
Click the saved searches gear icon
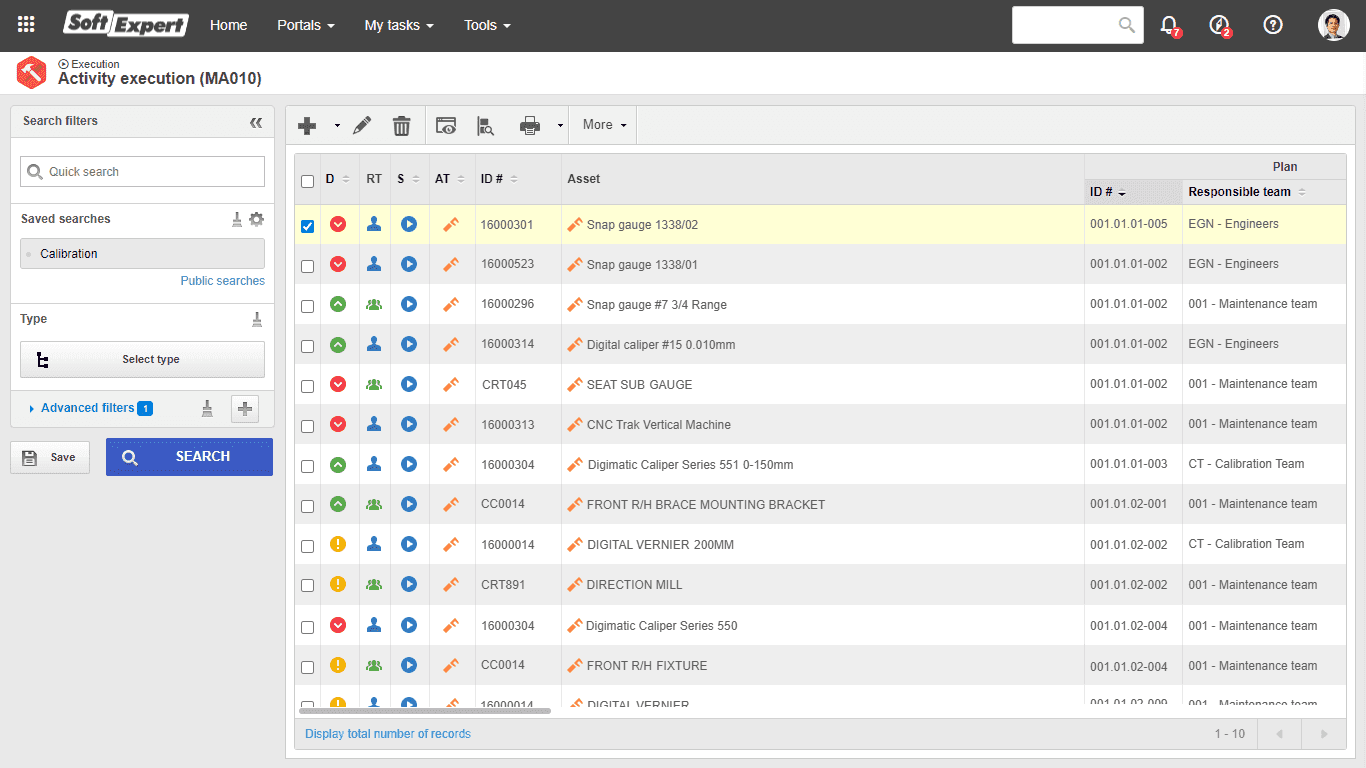tap(256, 219)
